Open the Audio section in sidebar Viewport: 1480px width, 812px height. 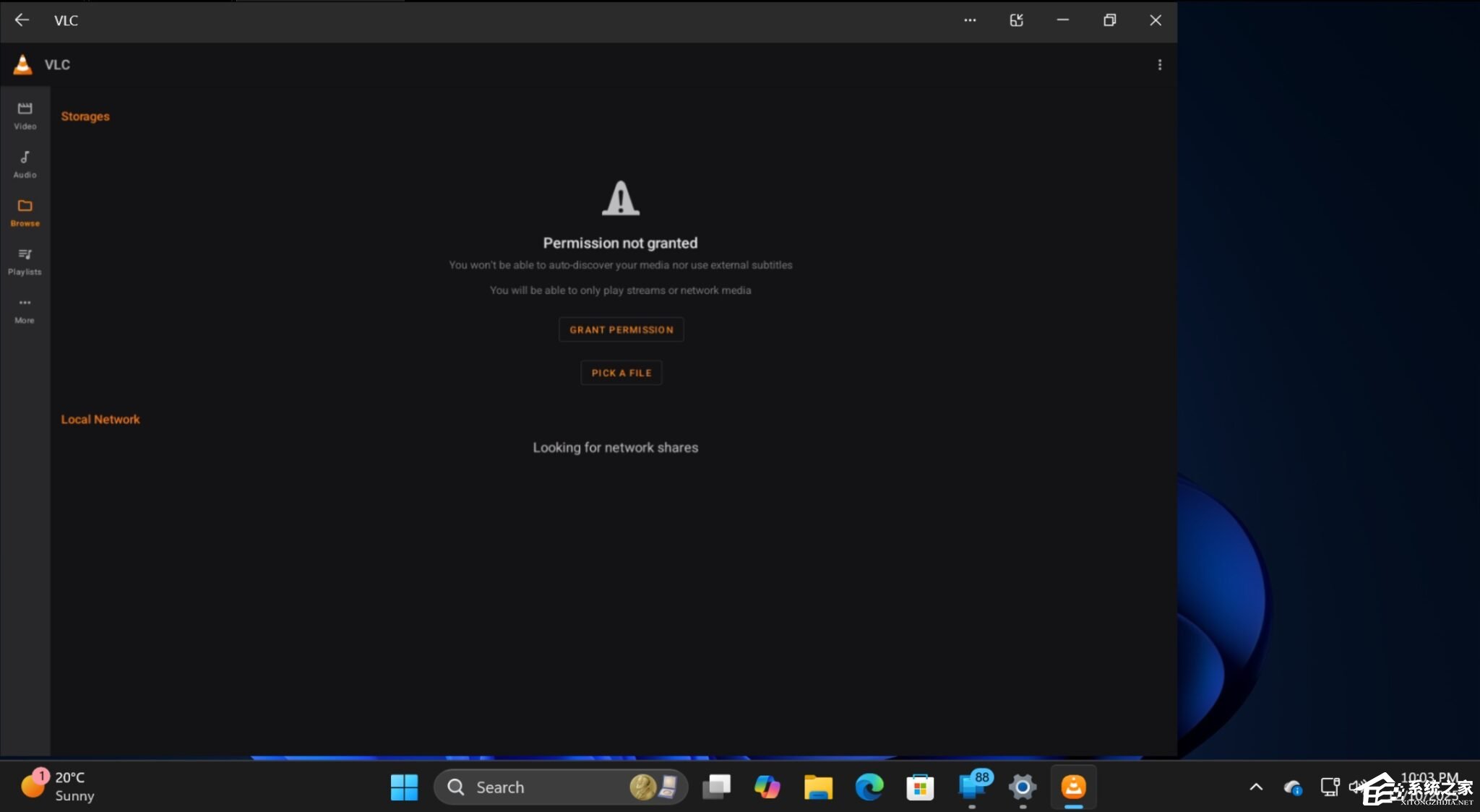coord(25,164)
